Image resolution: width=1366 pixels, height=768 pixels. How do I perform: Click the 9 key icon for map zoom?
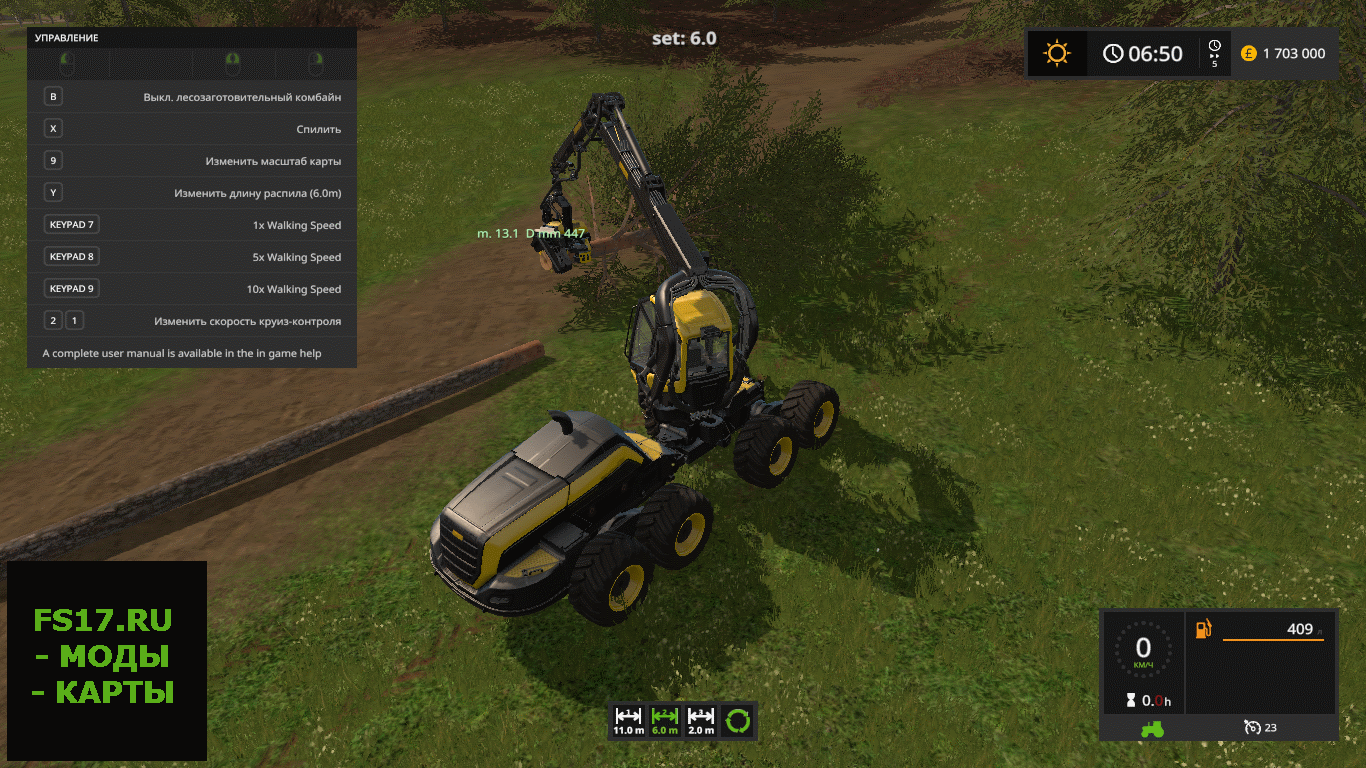(x=53, y=161)
